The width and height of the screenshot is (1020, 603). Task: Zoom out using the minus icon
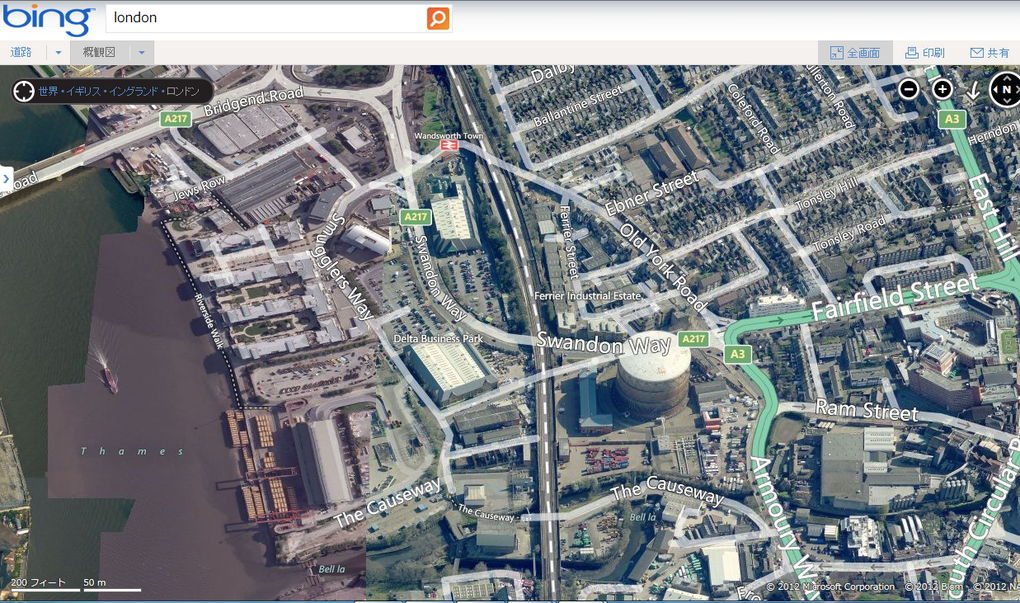click(908, 90)
